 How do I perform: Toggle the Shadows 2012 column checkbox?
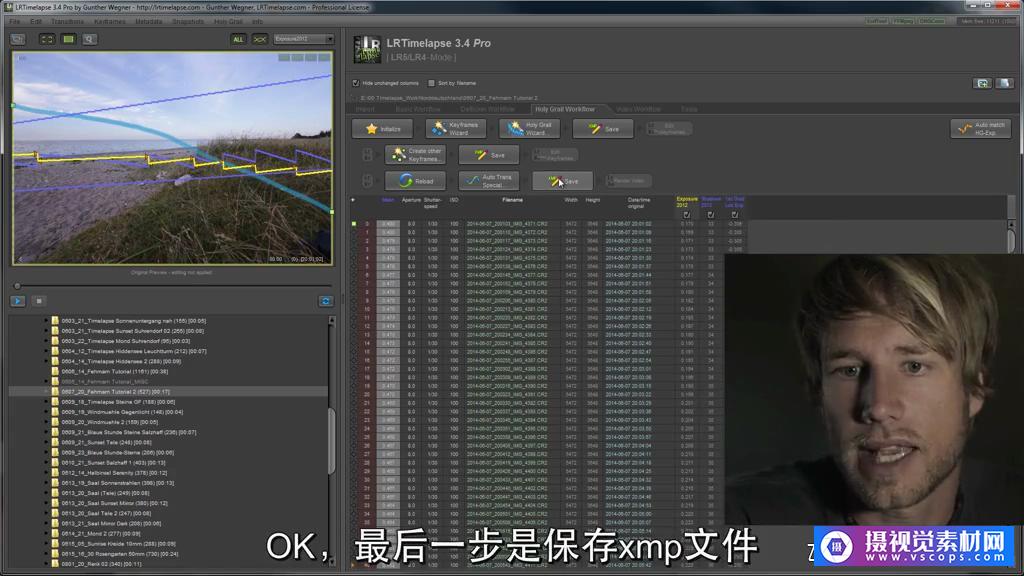pos(711,215)
